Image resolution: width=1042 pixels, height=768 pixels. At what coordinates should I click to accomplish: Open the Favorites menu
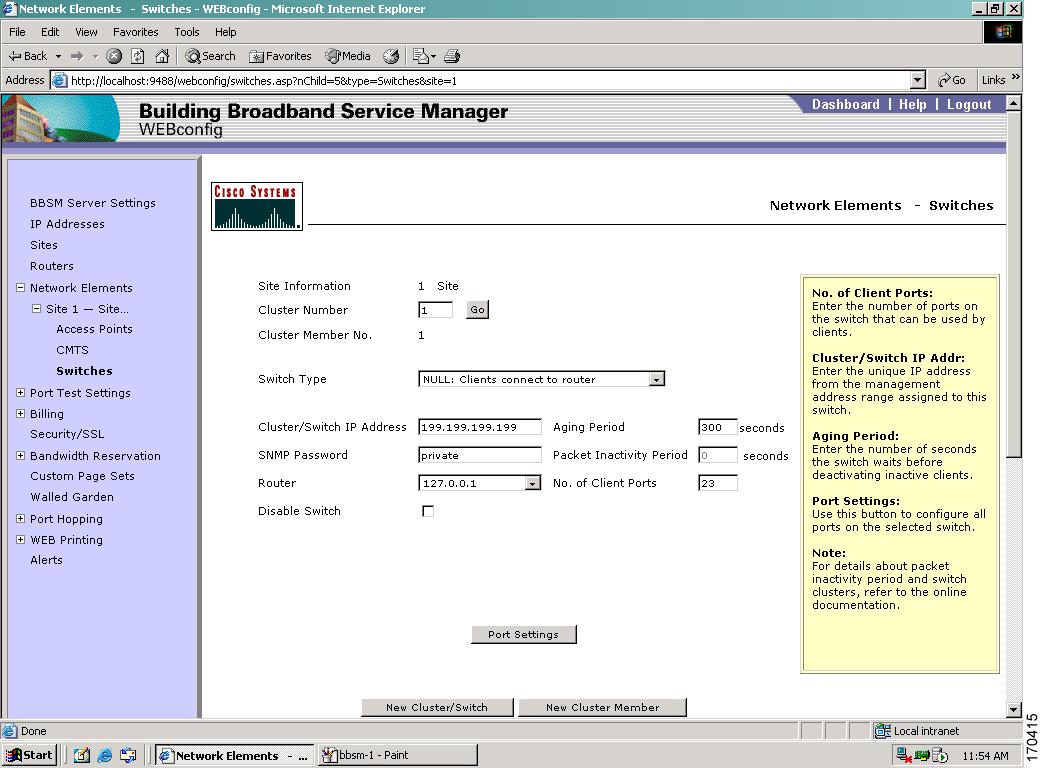click(136, 32)
